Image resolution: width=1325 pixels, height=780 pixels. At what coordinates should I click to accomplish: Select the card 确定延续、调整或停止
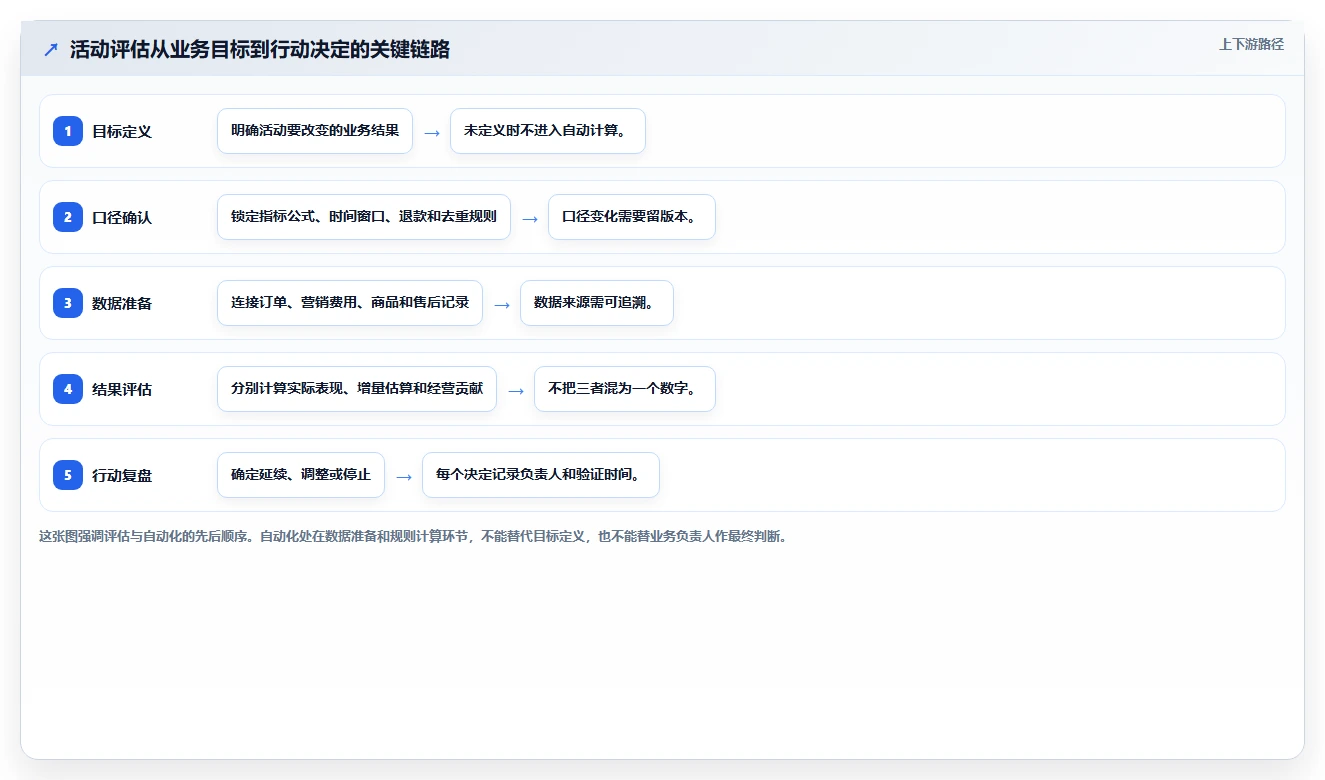click(301, 475)
